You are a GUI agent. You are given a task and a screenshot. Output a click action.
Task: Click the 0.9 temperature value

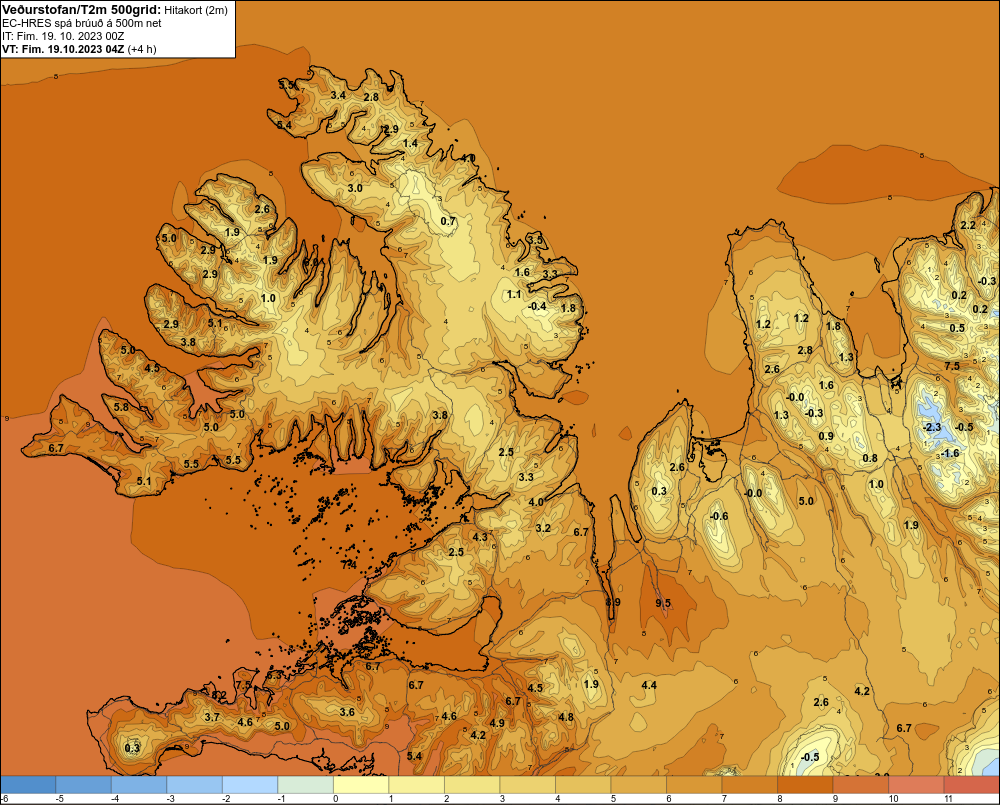(x=826, y=436)
